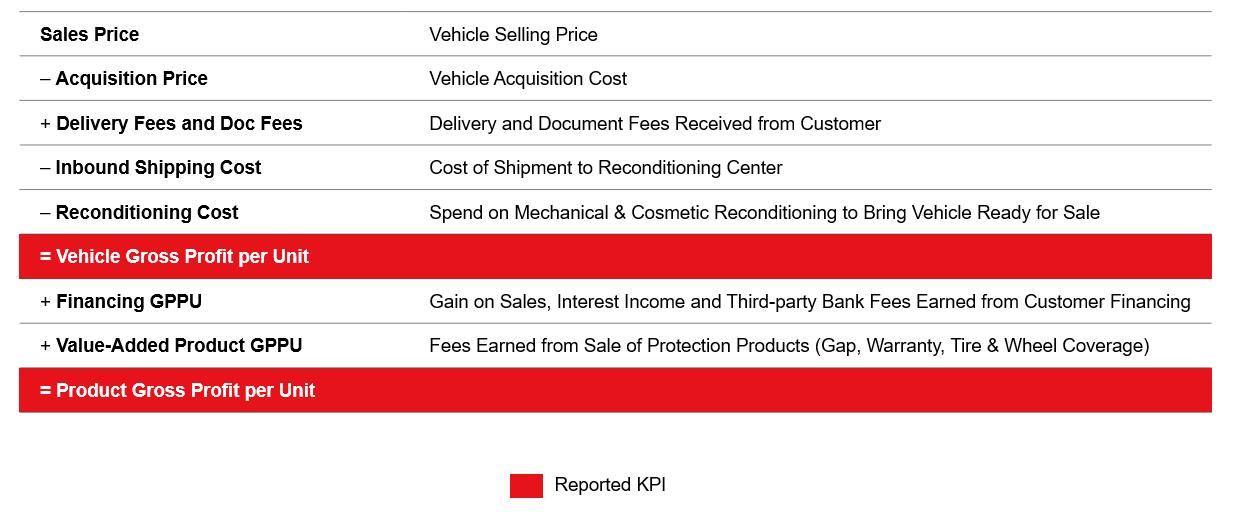The width and height of the screenshot is (1241, 512).
Task: Select Cost of Shipment to Reconditioning Center
Action: 606,168
